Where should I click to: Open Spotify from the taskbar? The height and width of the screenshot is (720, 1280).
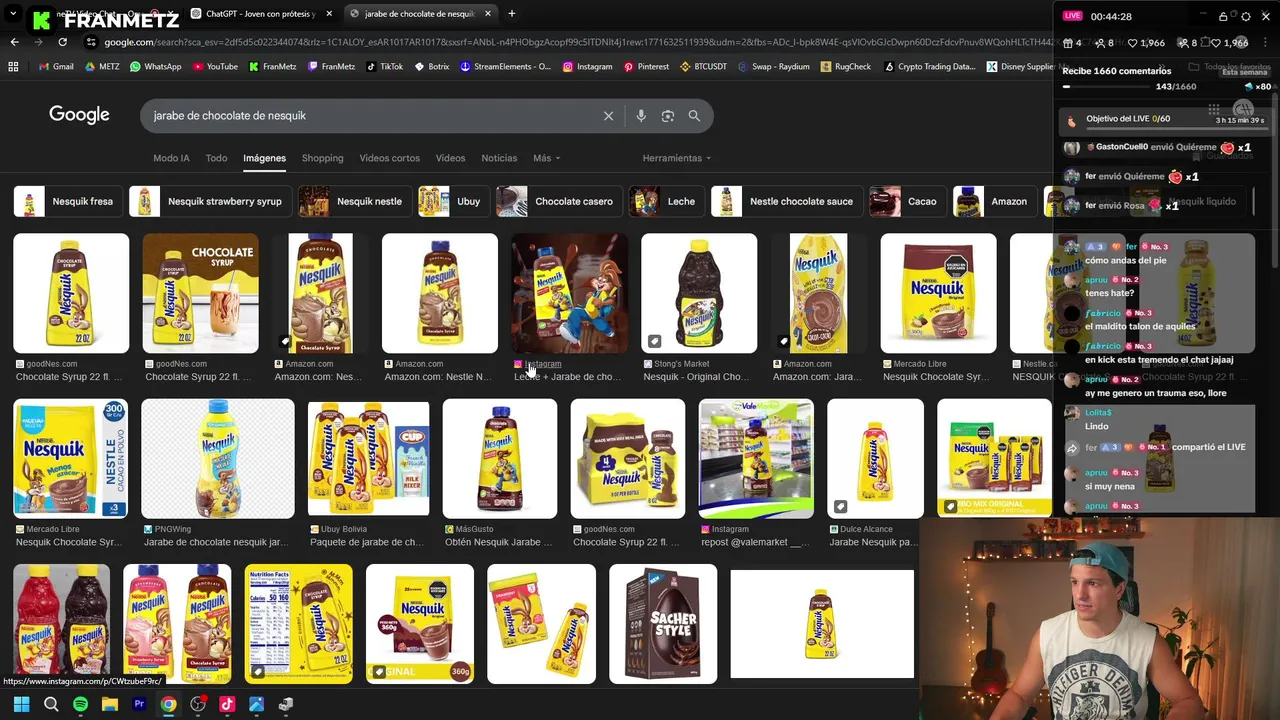tap(80, 704)
